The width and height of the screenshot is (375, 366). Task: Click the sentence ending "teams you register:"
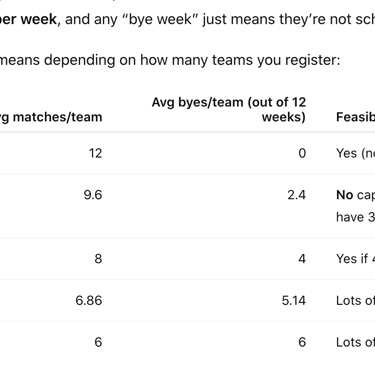(x=170, y=60)
